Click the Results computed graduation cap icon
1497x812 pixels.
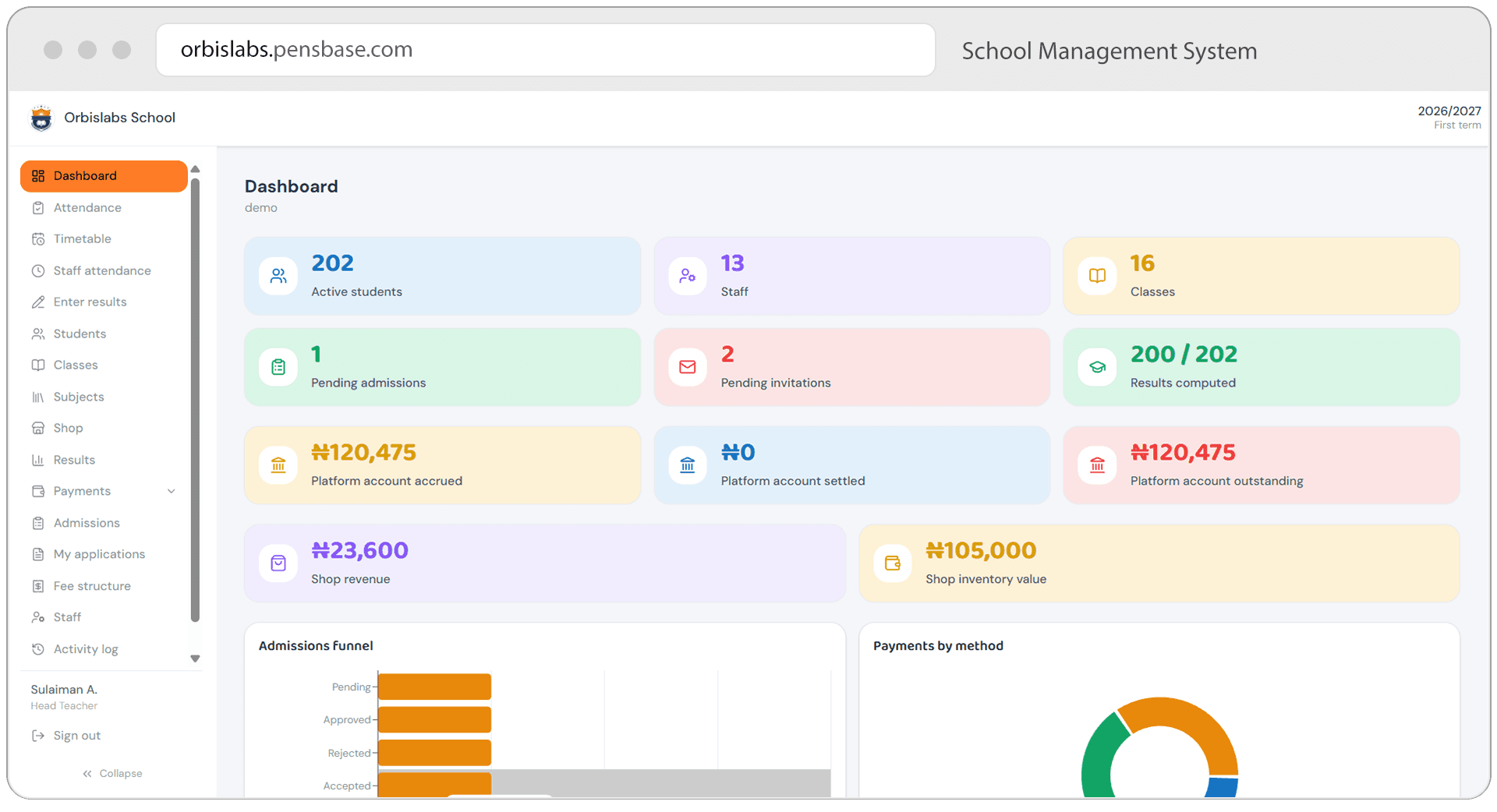1097,367
